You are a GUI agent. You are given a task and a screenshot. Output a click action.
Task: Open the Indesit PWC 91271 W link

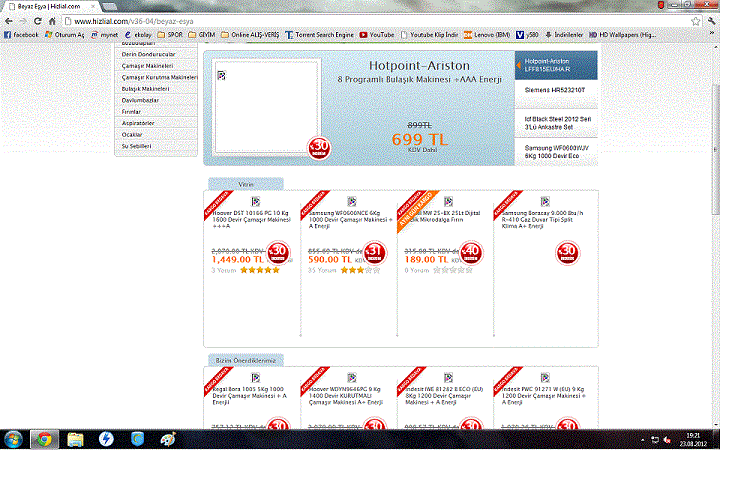[x=543, y=396]
